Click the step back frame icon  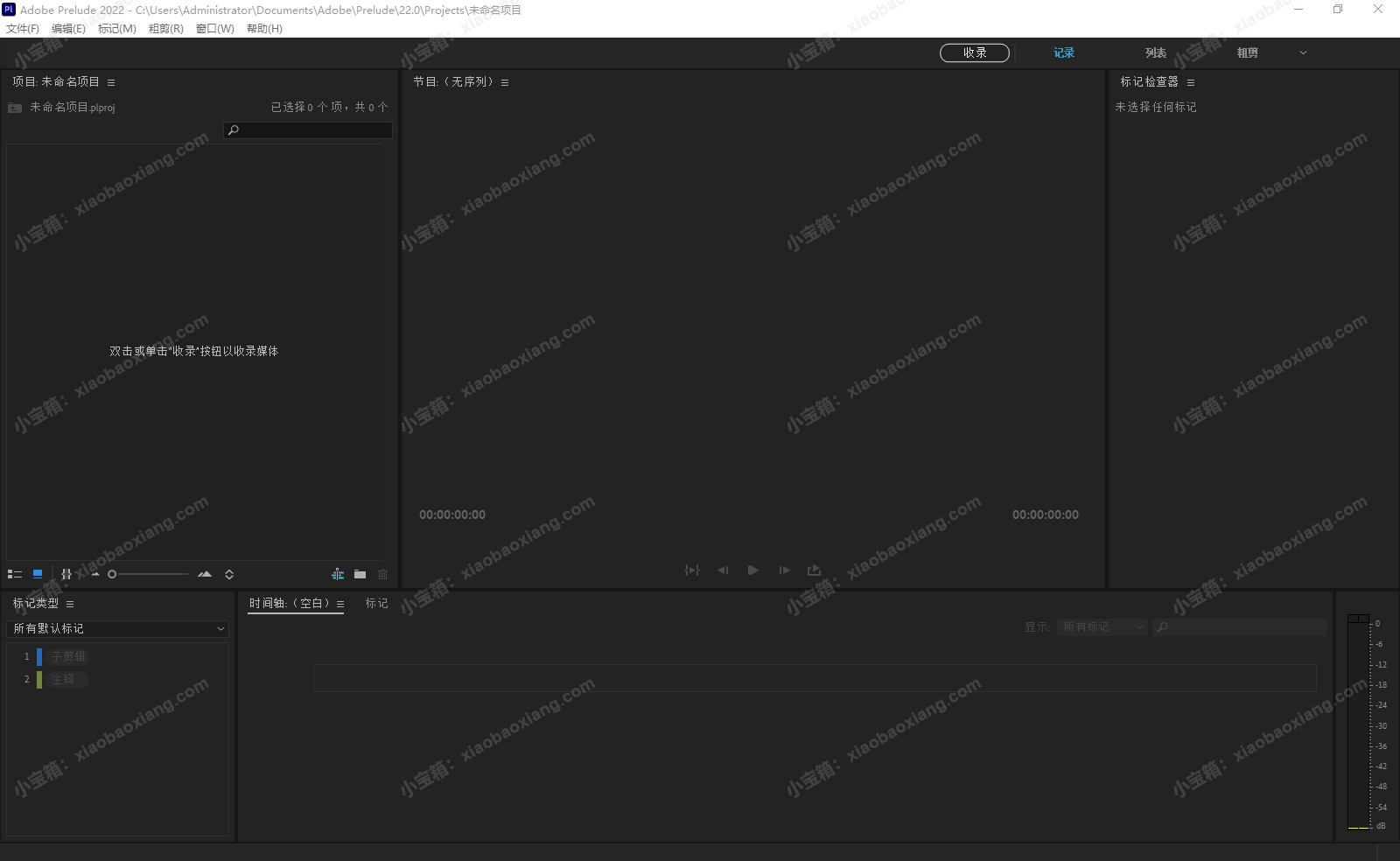[723, 570]
